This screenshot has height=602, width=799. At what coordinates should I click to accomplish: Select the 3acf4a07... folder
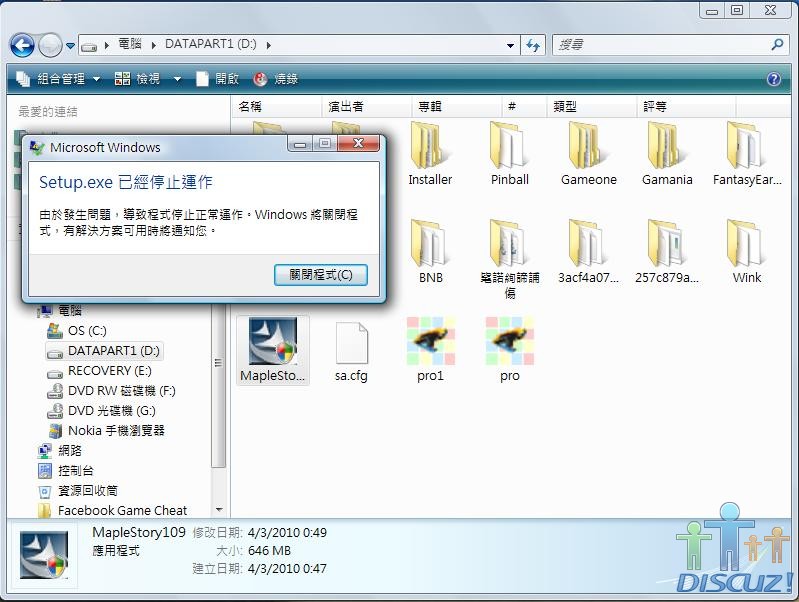coord(589,251)
